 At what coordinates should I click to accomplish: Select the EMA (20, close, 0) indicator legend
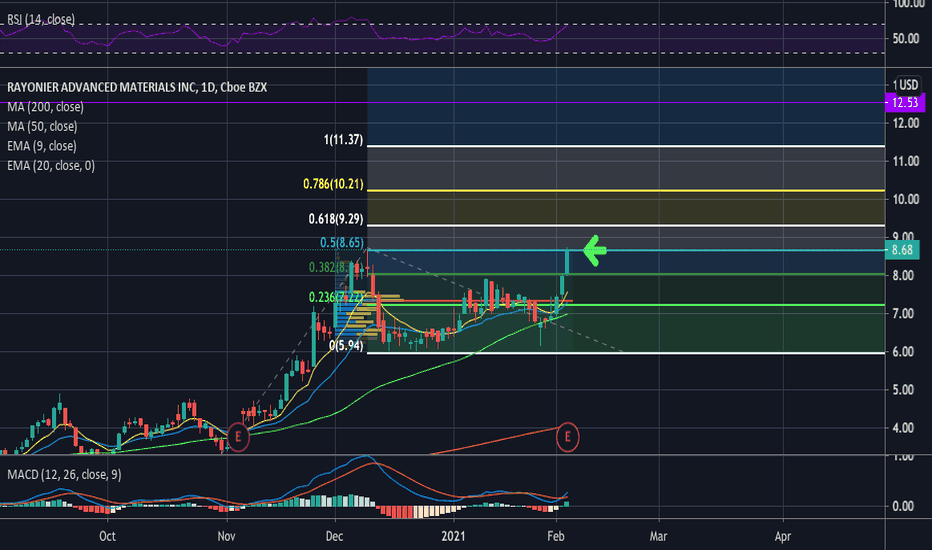point(51,166)
